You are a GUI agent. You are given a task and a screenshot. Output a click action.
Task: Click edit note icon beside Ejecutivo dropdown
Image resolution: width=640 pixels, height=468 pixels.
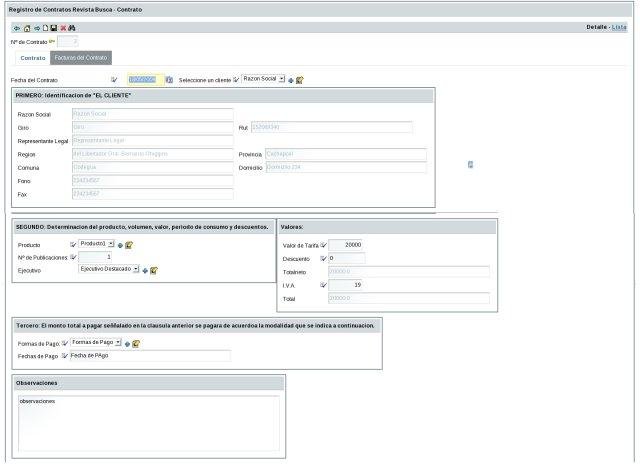[154, 270]
